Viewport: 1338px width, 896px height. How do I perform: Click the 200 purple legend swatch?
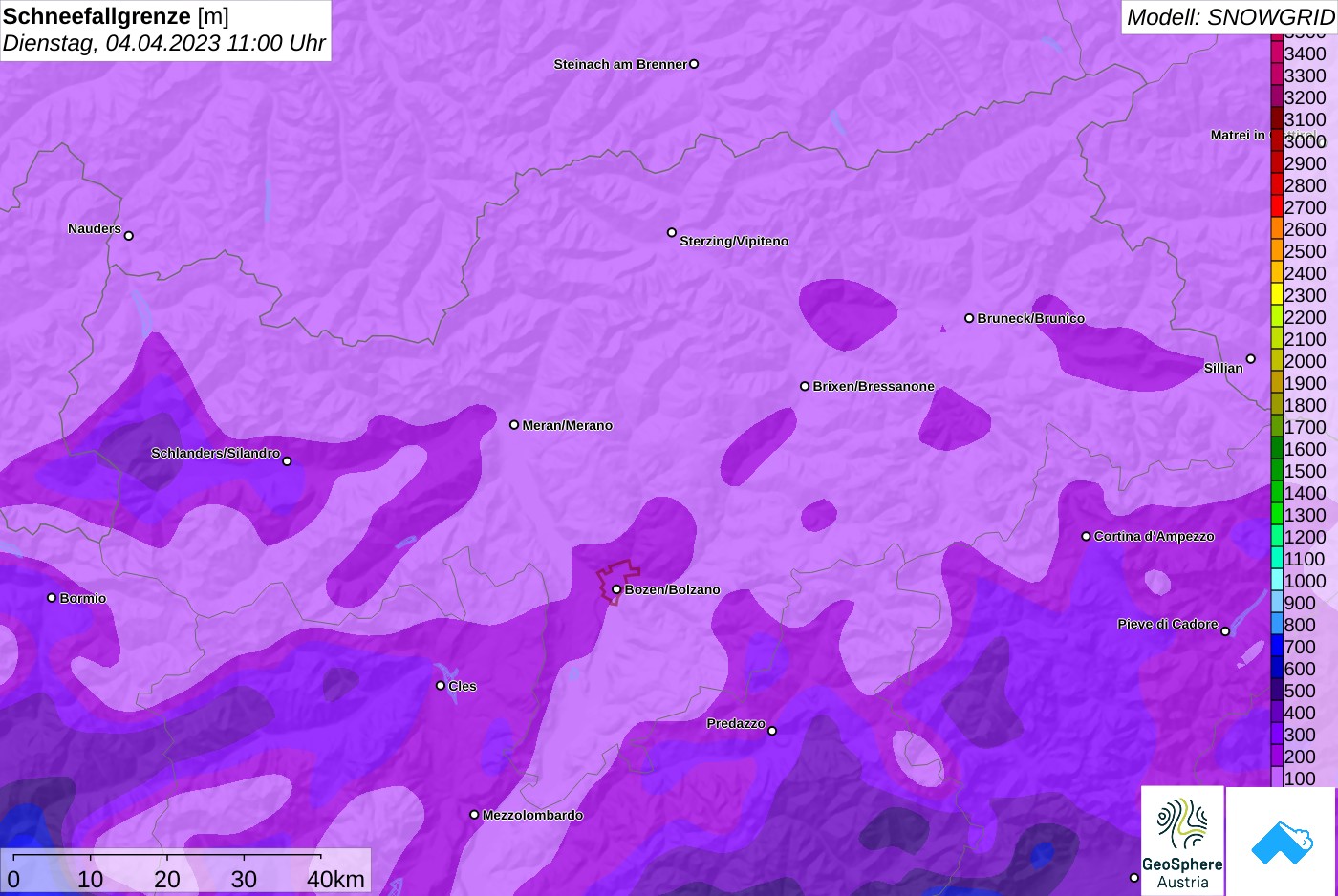pyautogui.click(x=1277, y=757)
